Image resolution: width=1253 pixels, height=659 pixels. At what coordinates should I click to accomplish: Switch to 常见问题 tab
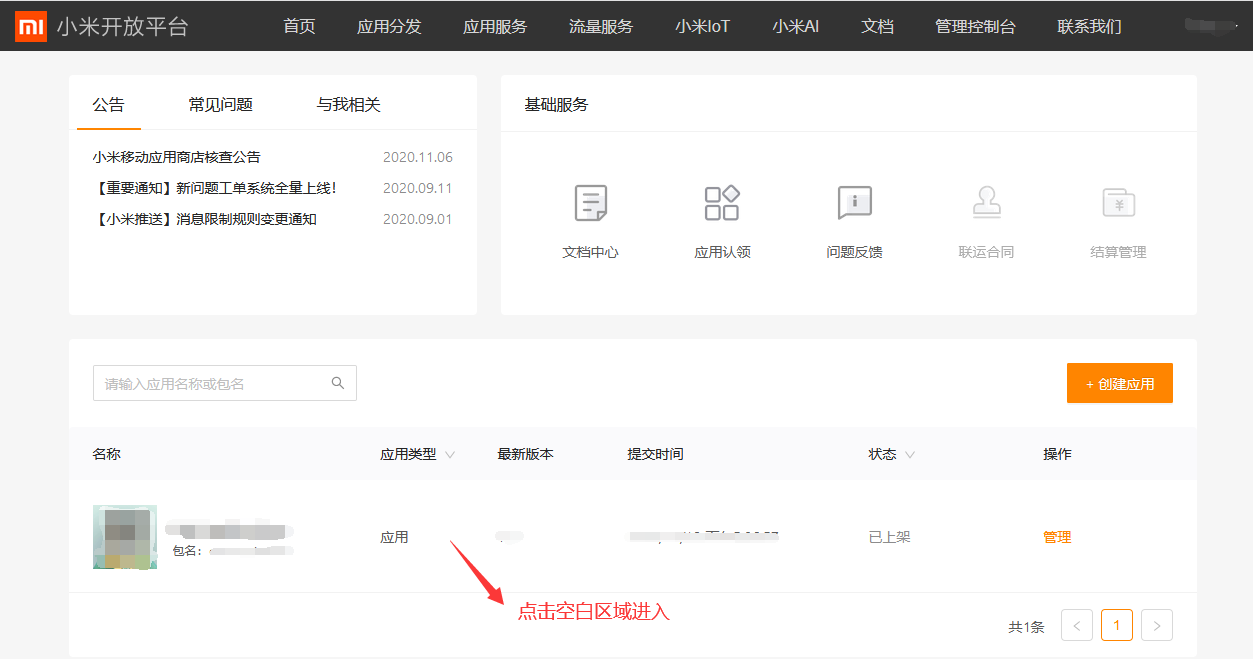tap(221, 104)
